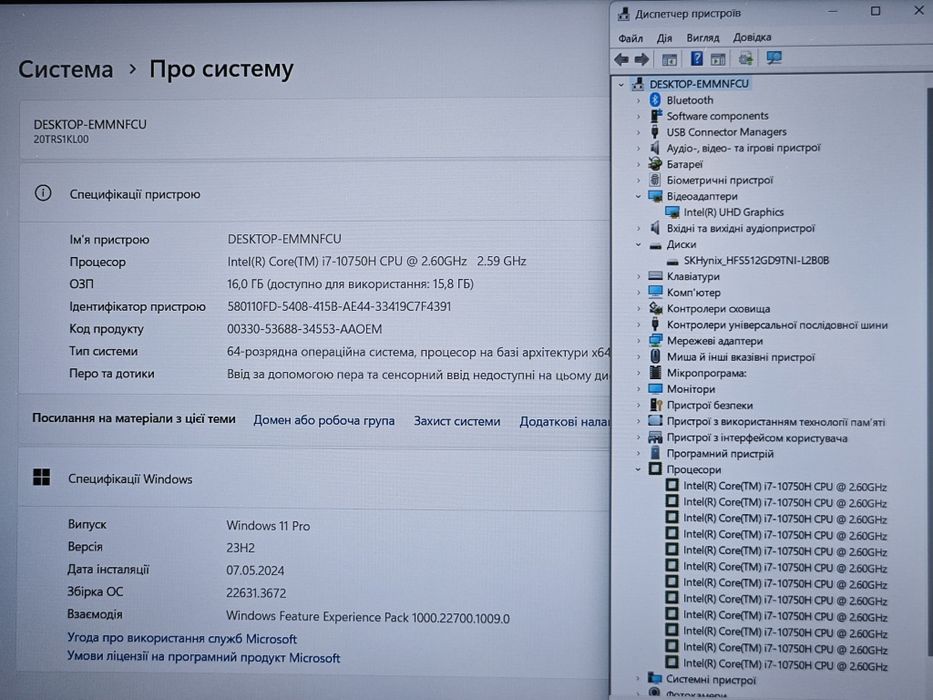Expand the Системні пристрої node

638,678
